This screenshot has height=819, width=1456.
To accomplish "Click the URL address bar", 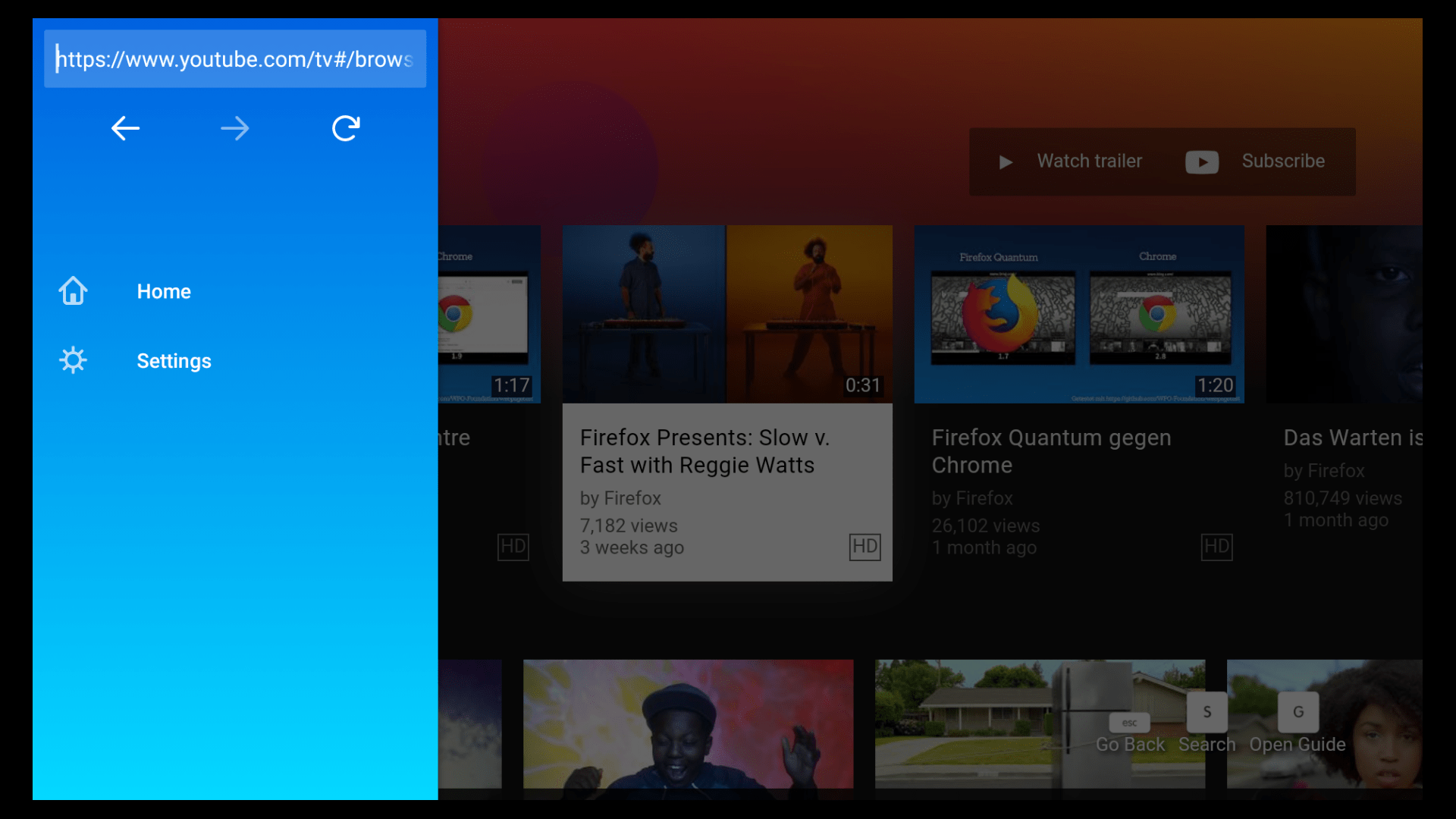I will [235, 59].
